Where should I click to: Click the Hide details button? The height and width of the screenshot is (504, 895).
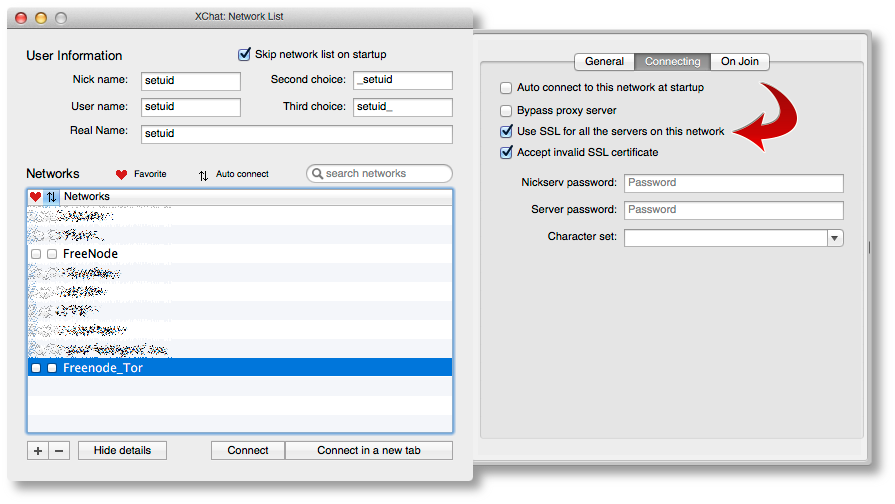click(x=122, y=450)
